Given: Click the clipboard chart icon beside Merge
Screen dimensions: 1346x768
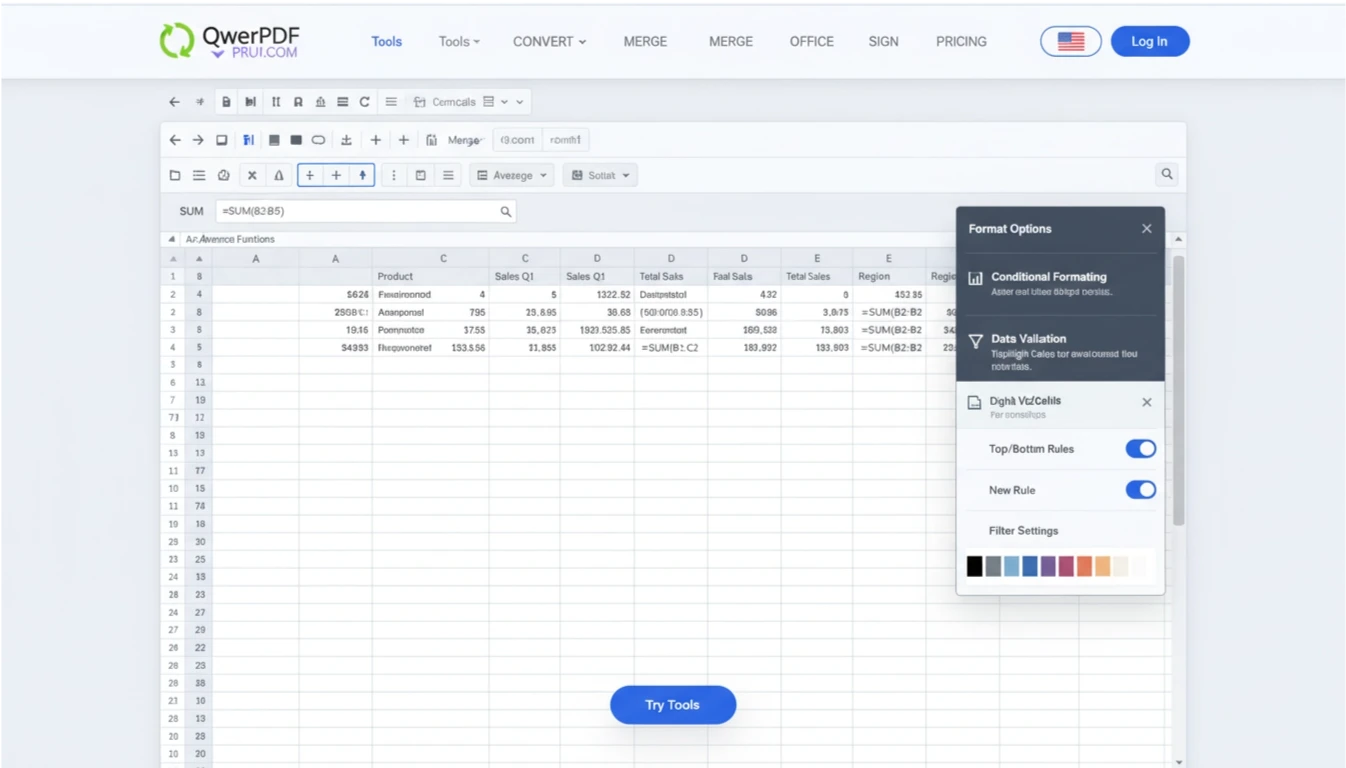Looking at the screenshot, I should pos(431,140).
